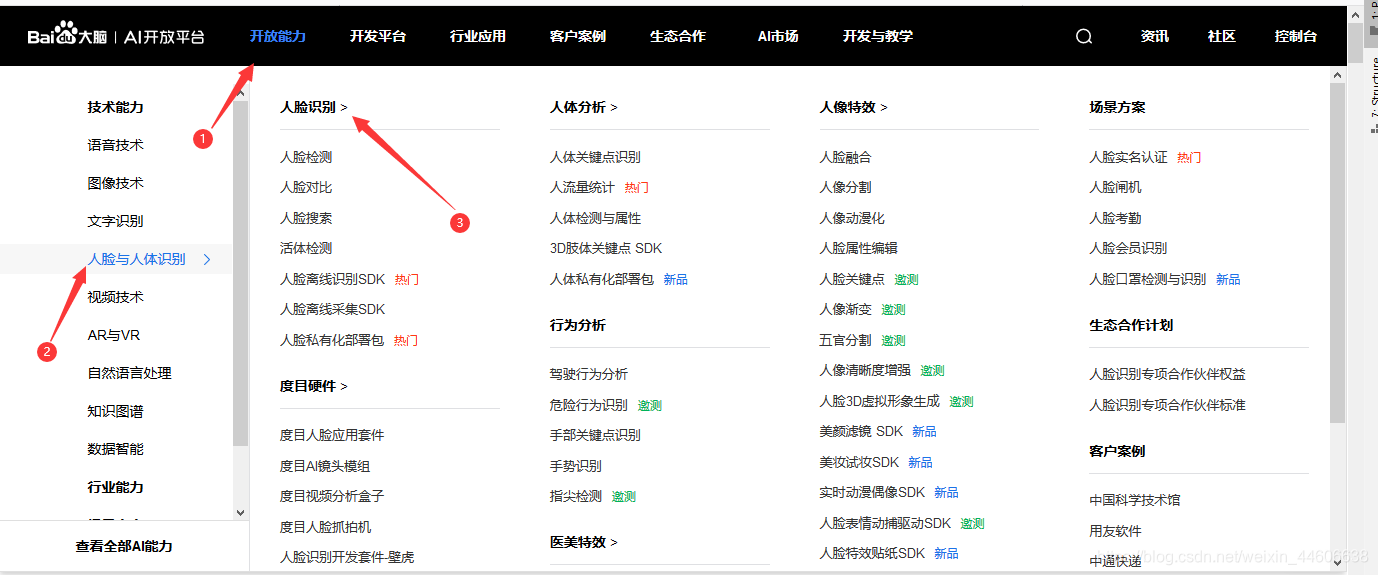Select 图像技术 in the sidebar
The image size is (1378, 575).
(x=116, y=183)
